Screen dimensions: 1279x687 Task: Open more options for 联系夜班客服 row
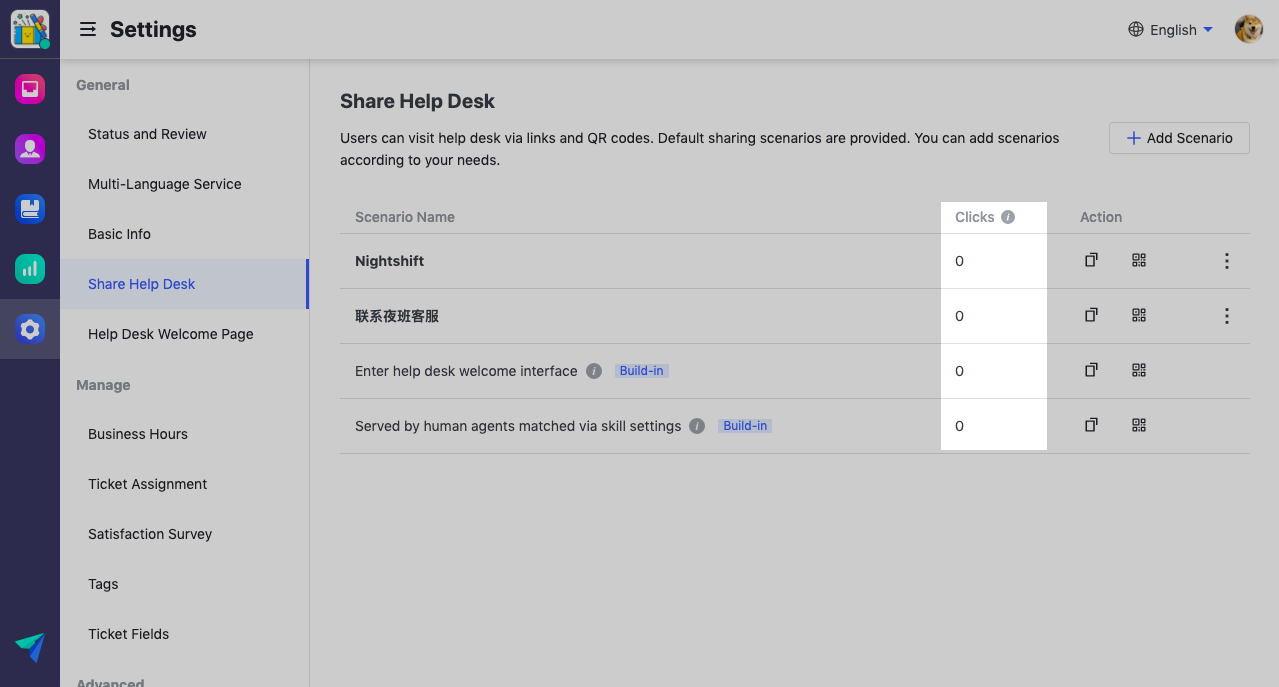point(1226,316)
